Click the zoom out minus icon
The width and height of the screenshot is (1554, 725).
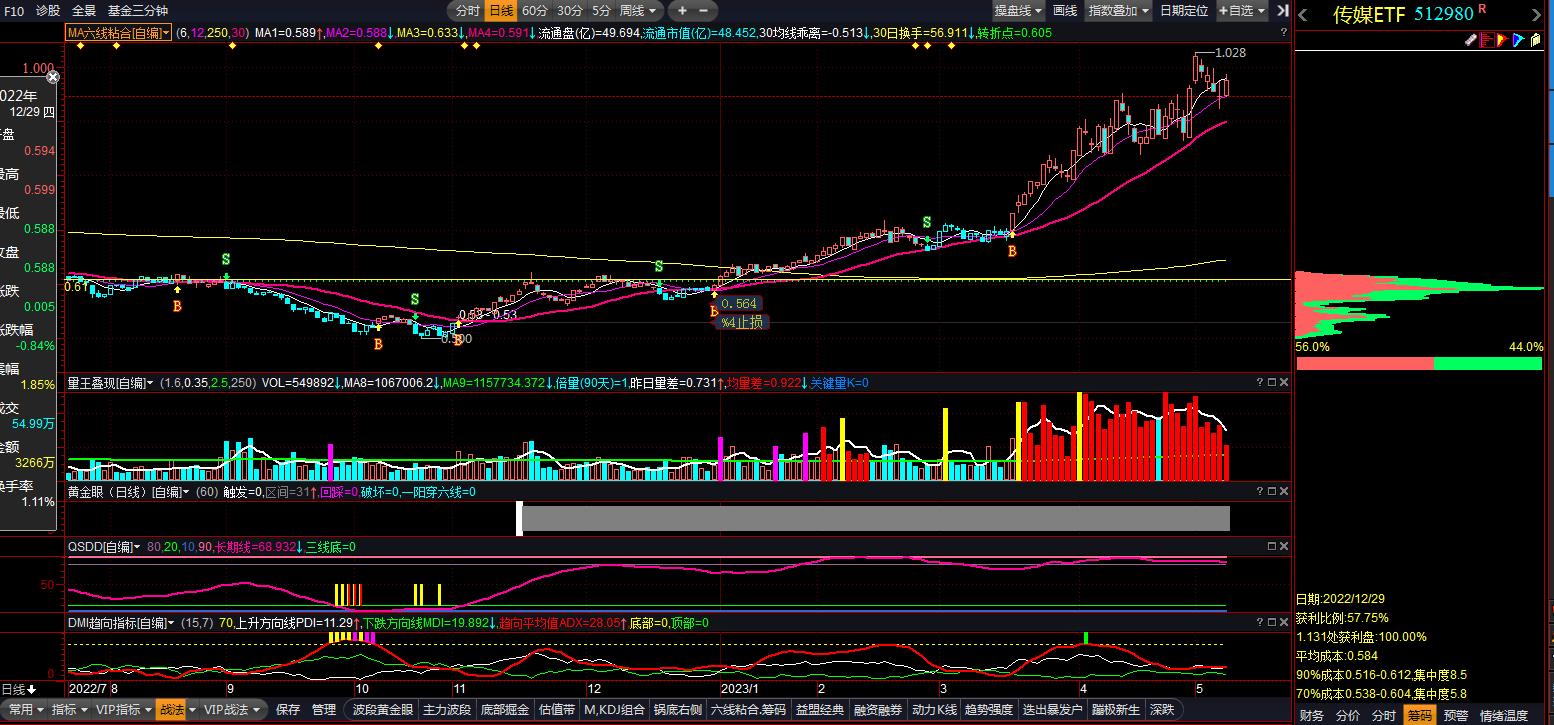click(703, 11)
